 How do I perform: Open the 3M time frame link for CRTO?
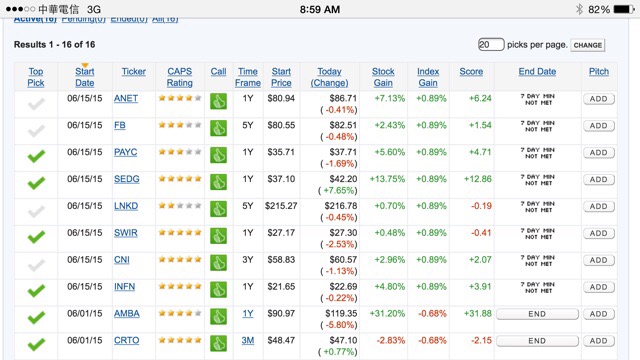[x=248, y=340]
